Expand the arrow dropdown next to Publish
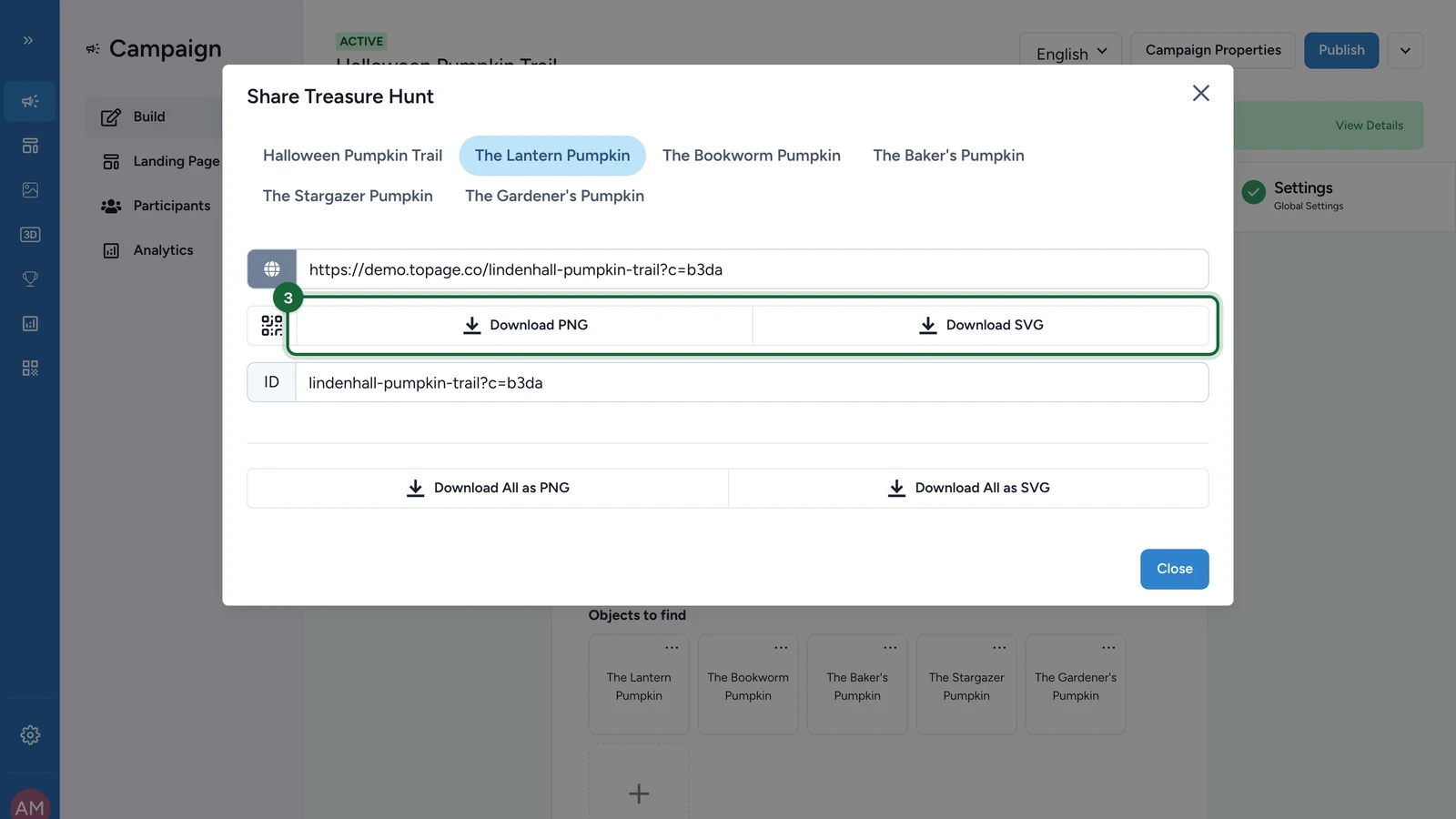Viewport: 1456px width, 819px height. click(x=1405, y=51)
